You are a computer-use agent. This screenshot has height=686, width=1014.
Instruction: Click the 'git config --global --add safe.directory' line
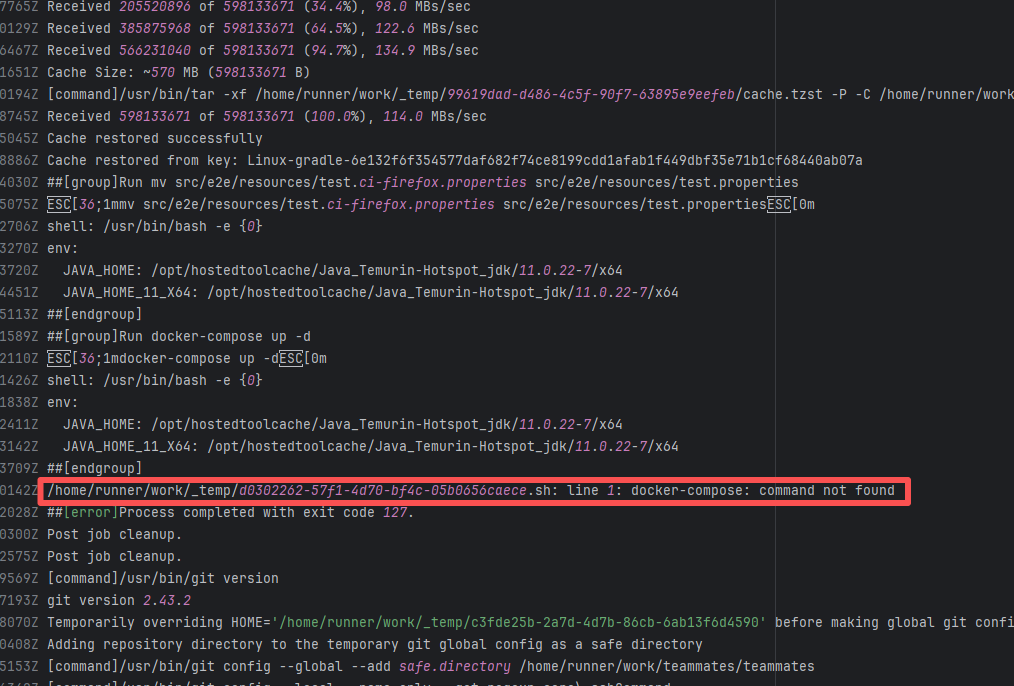coord(430,666)
